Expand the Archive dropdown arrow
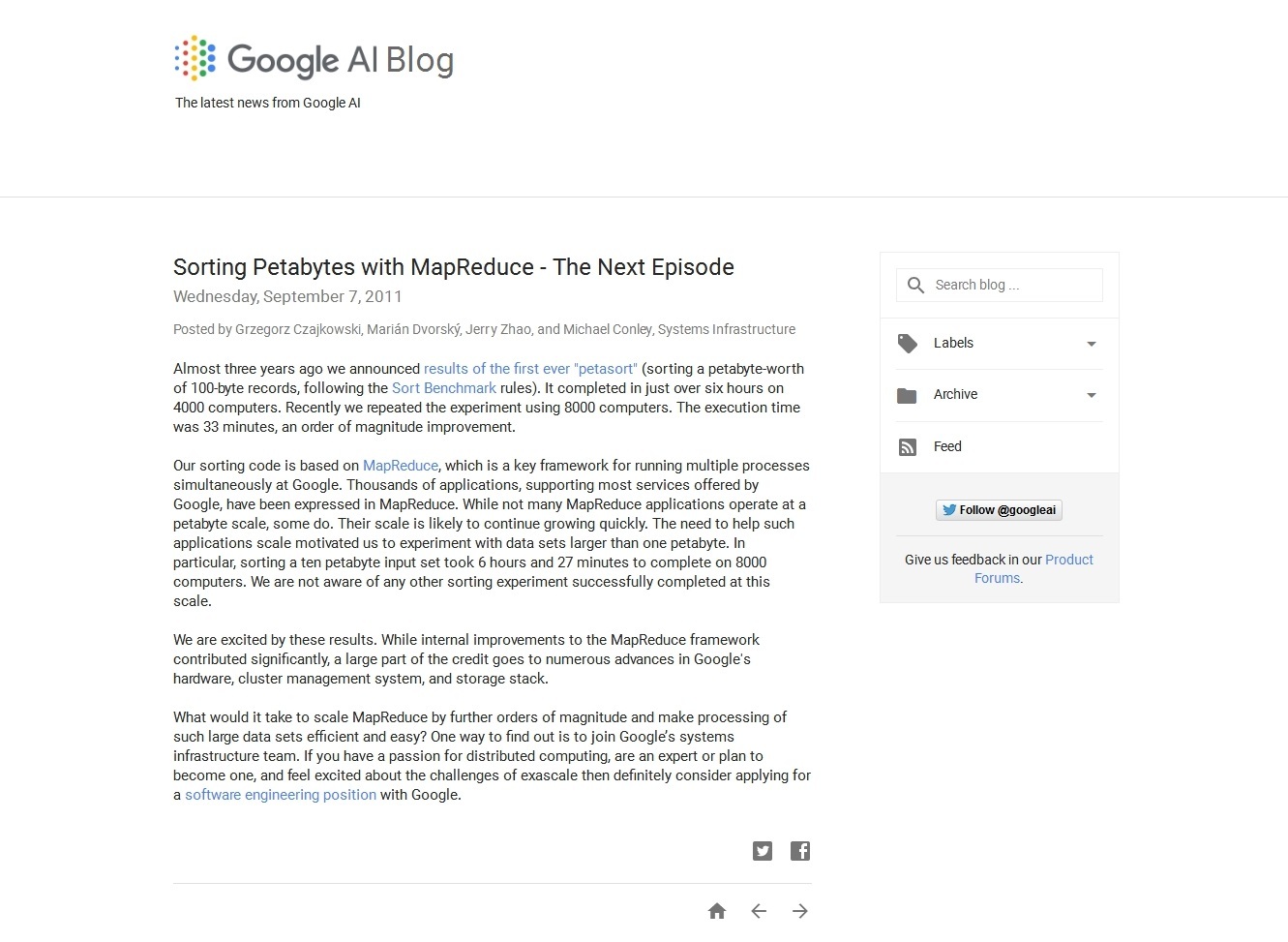 pos(1092,395)
